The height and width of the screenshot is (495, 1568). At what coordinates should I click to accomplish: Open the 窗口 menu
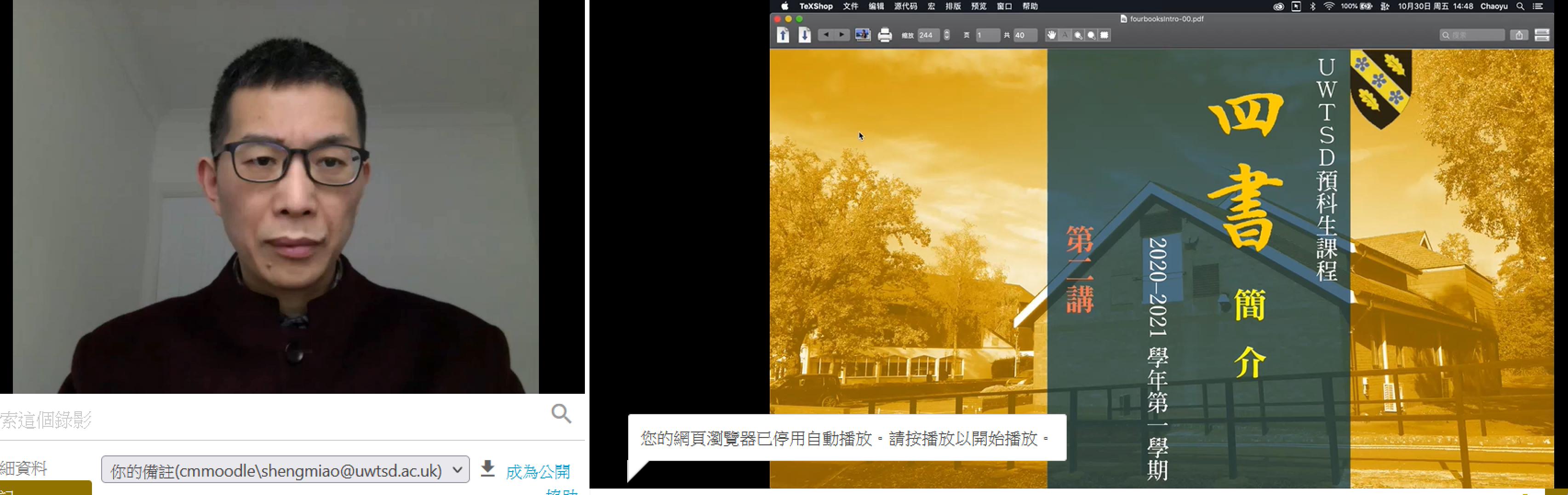[x=1004, y=6]
